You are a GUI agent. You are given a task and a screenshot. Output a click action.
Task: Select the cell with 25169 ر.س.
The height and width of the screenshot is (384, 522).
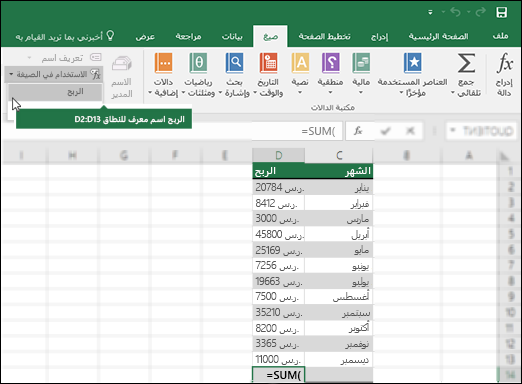[x=279, y=250]
